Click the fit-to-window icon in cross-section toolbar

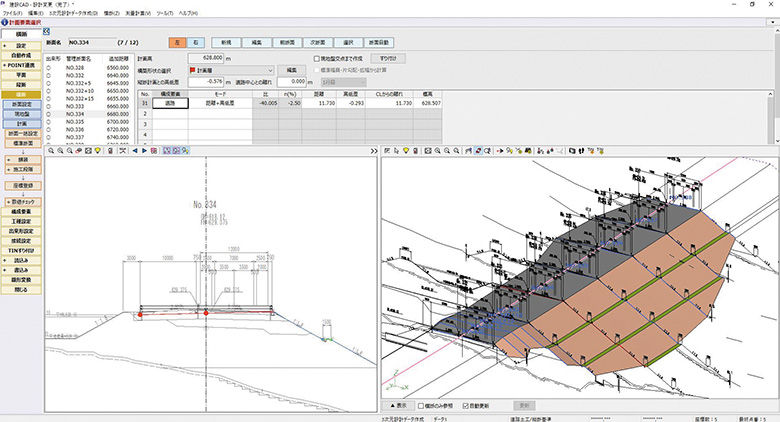tap(88, 151)
